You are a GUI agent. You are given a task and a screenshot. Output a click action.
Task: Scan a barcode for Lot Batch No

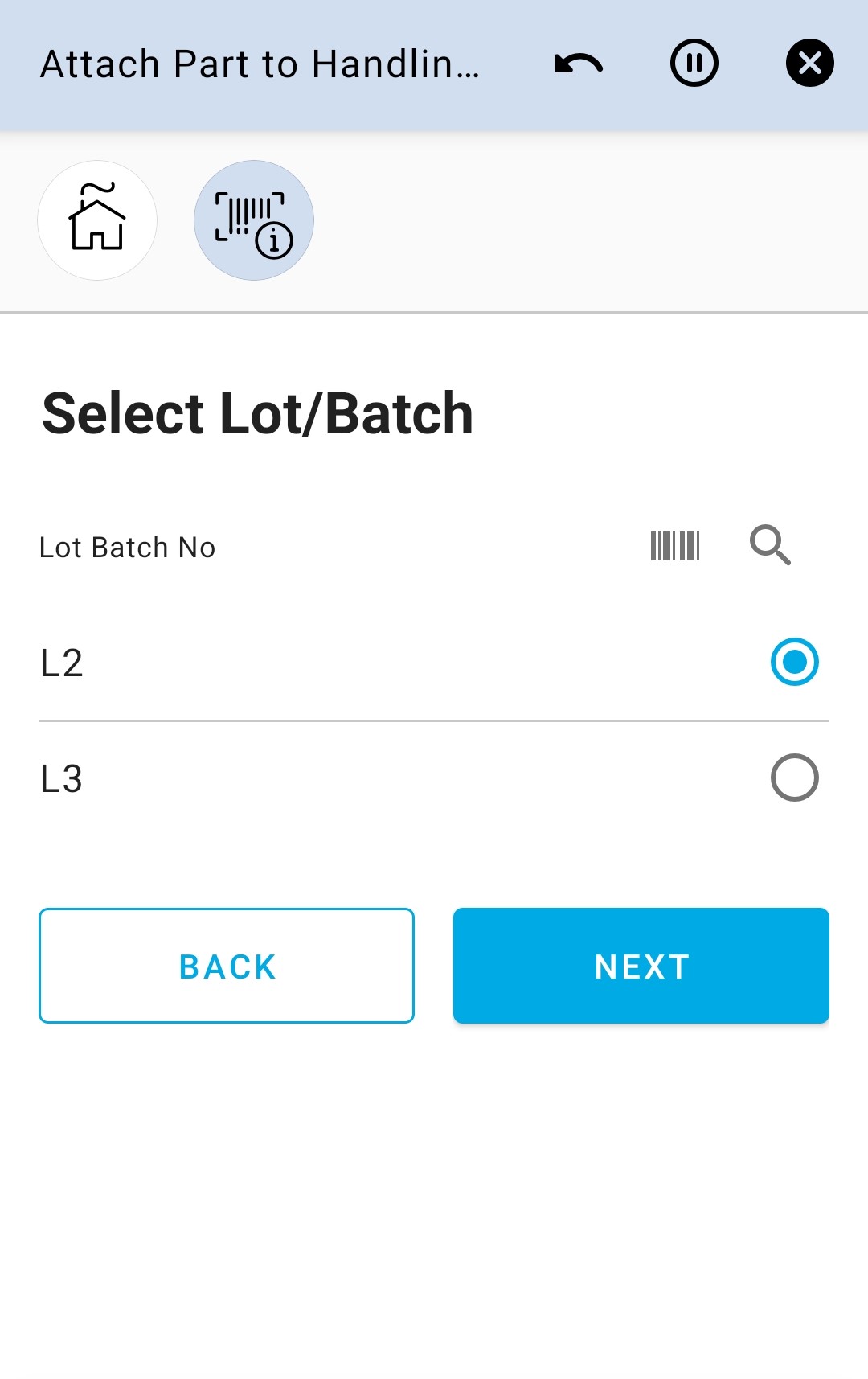pos(675,546)
